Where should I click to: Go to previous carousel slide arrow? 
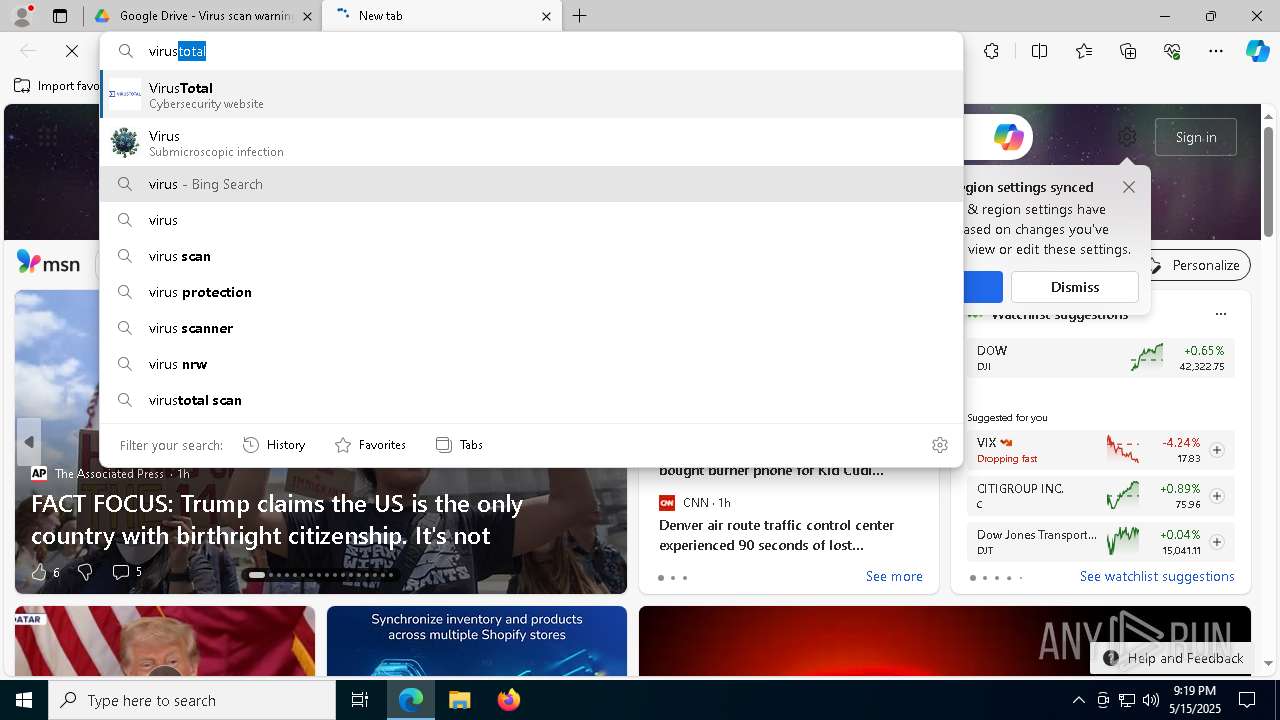pyautogui.click(x=29, y=442)
